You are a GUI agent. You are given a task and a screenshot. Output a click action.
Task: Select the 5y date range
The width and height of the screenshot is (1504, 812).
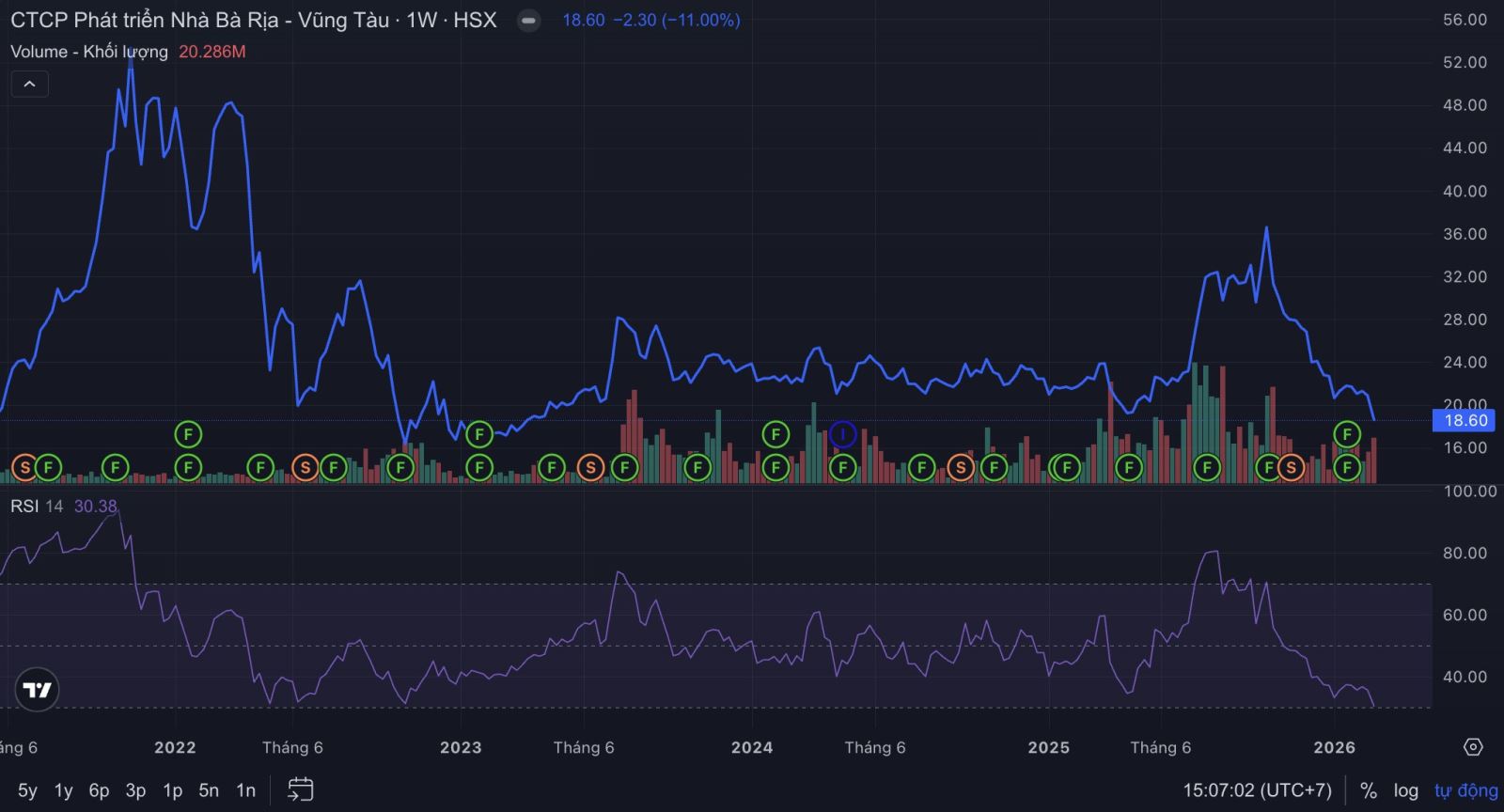[x=27, y=790]
